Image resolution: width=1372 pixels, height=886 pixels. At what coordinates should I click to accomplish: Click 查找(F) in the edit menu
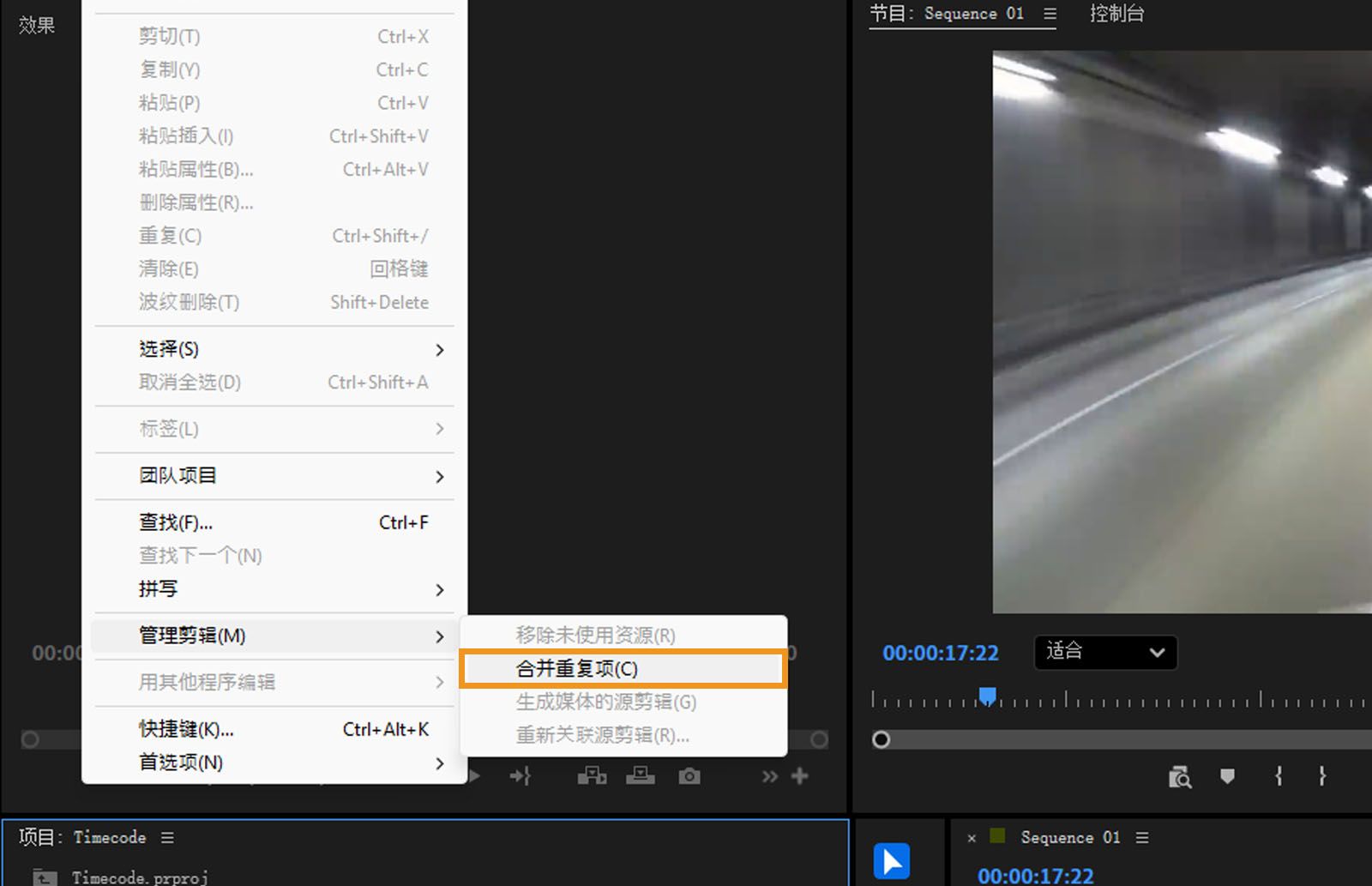[x=175, y=521]
